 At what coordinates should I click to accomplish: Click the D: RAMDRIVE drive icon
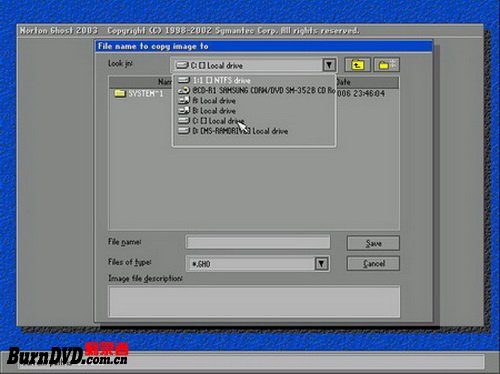[x=184, y=131]
